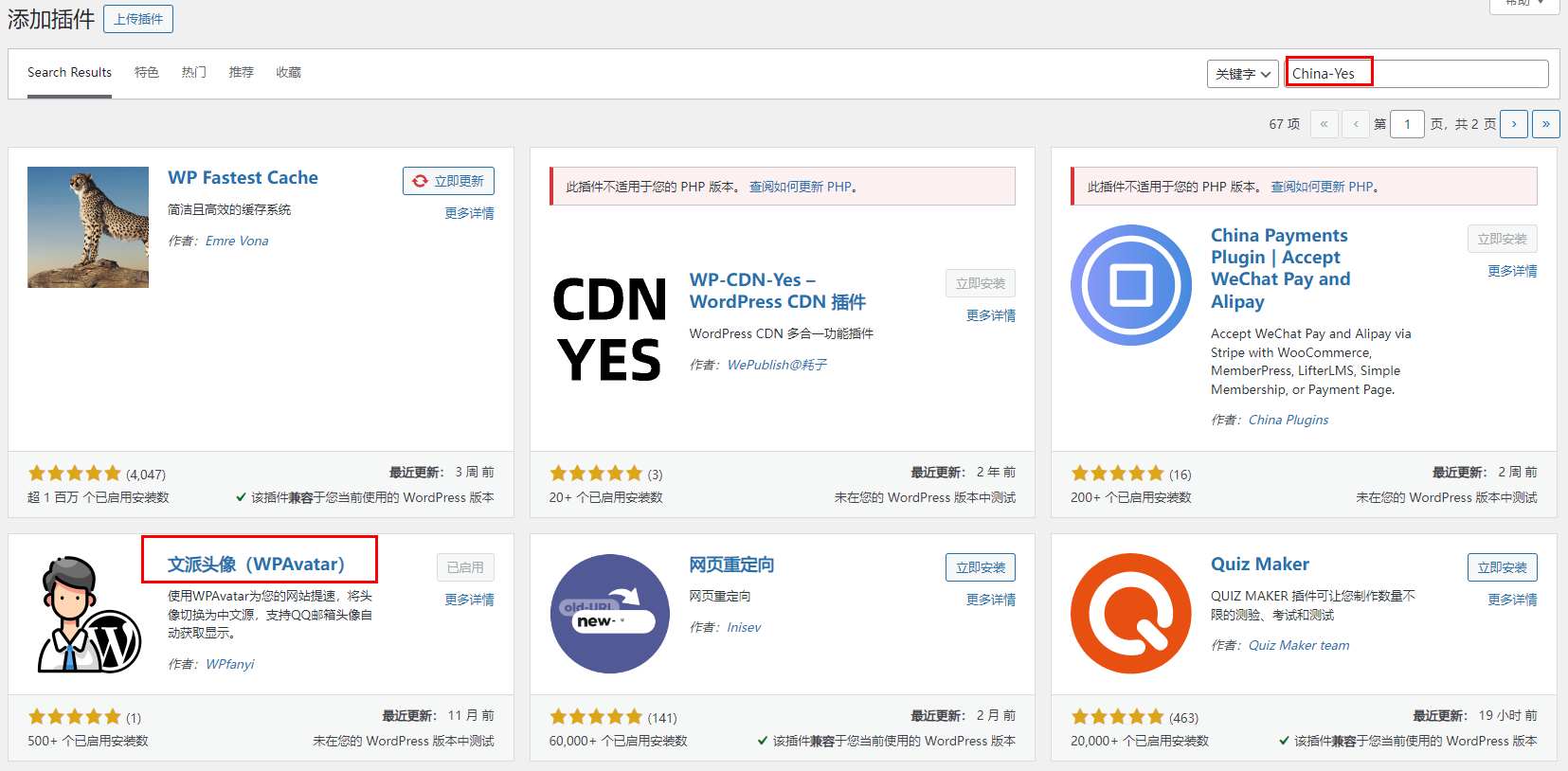Switch to the Search Results tab
The image size is (1568, 771).
pyautogui.click(x=69, y=72)
